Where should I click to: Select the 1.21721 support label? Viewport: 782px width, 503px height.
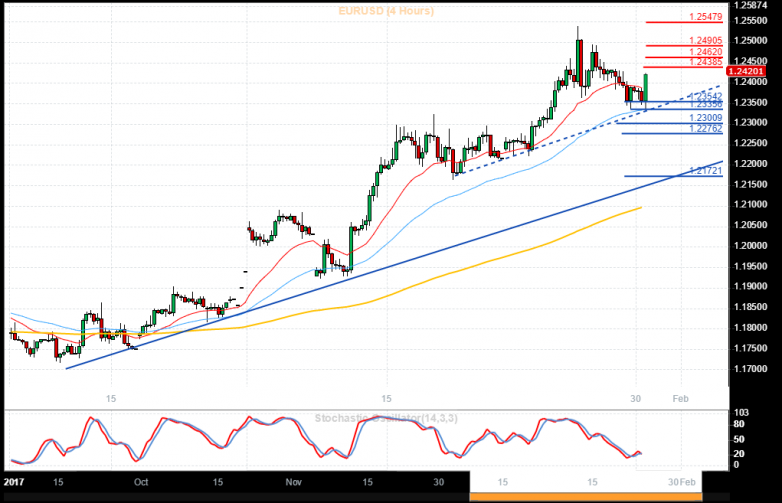[706, 171]
